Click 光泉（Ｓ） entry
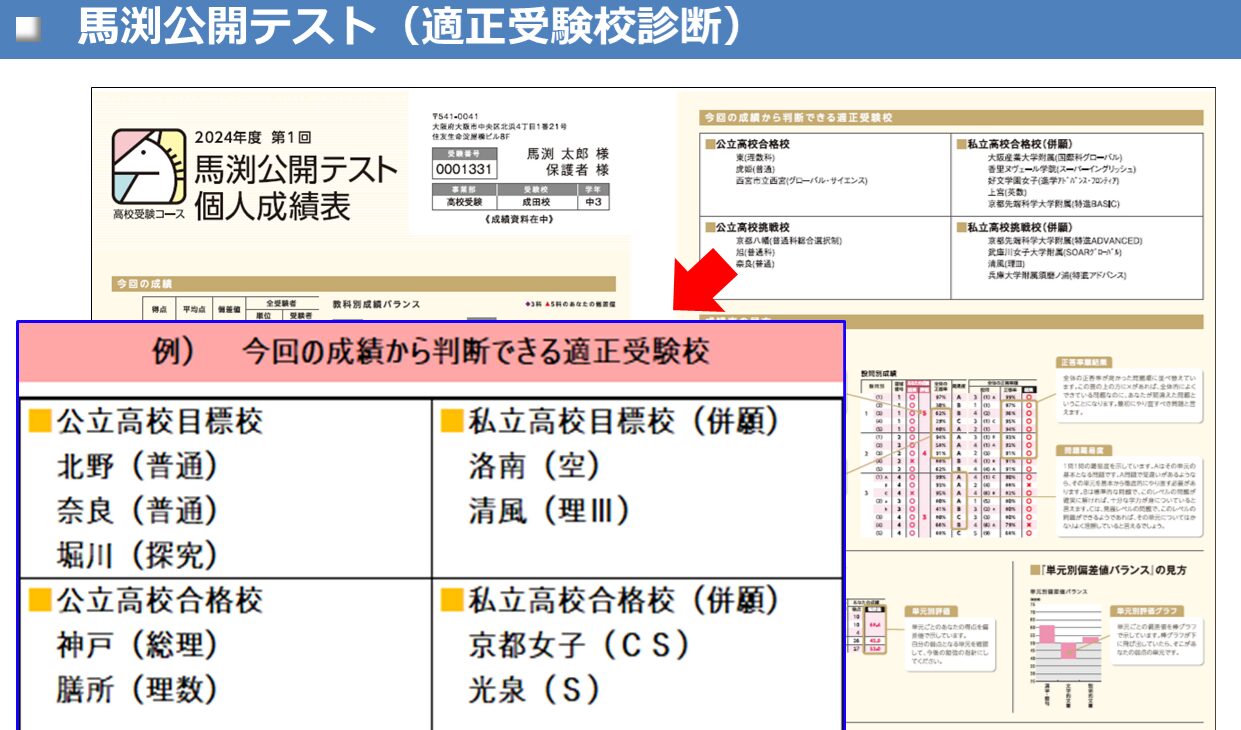The image size is (1241, 730). [536, 689]
